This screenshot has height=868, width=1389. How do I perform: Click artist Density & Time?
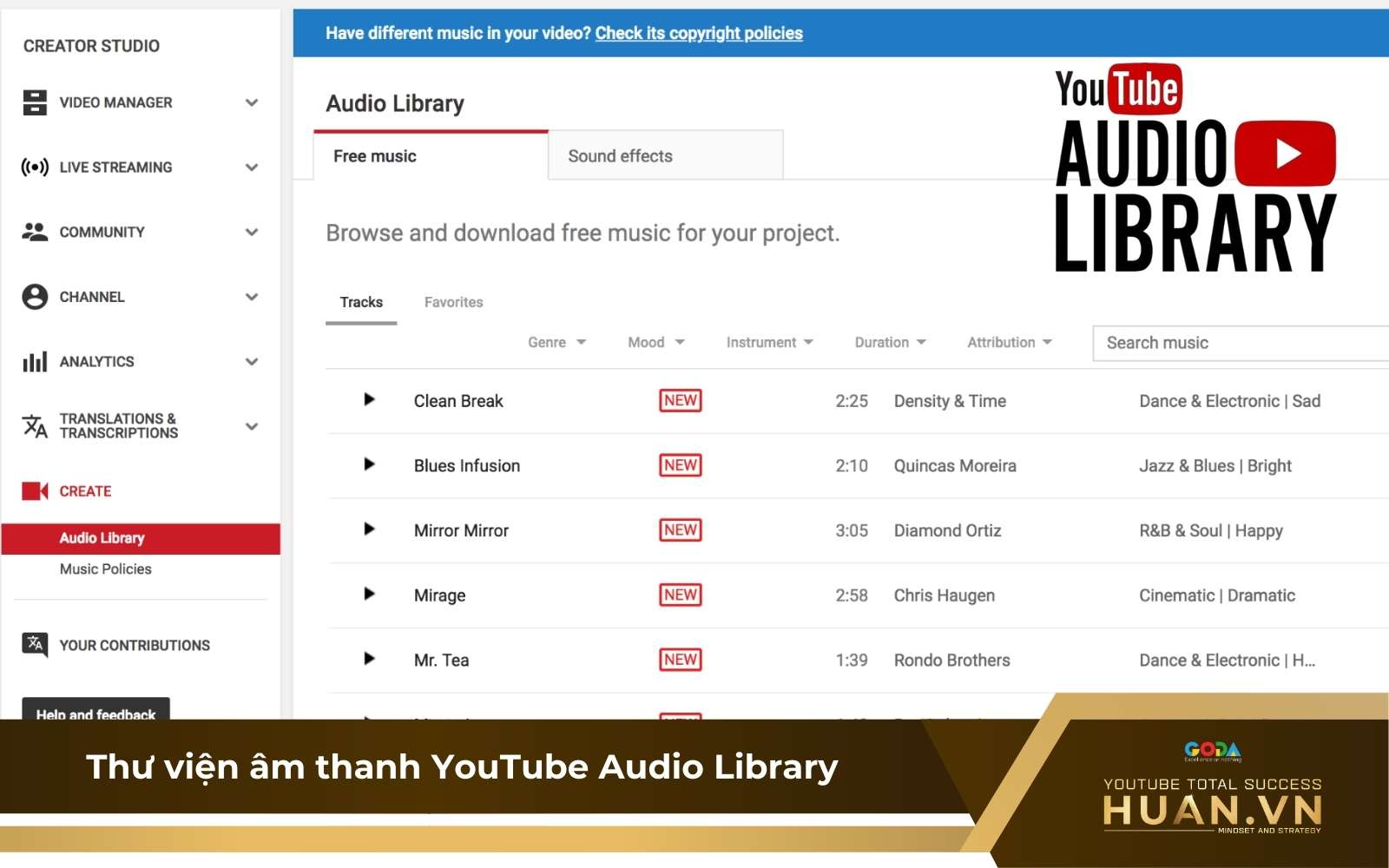click(x=950, y=401)
